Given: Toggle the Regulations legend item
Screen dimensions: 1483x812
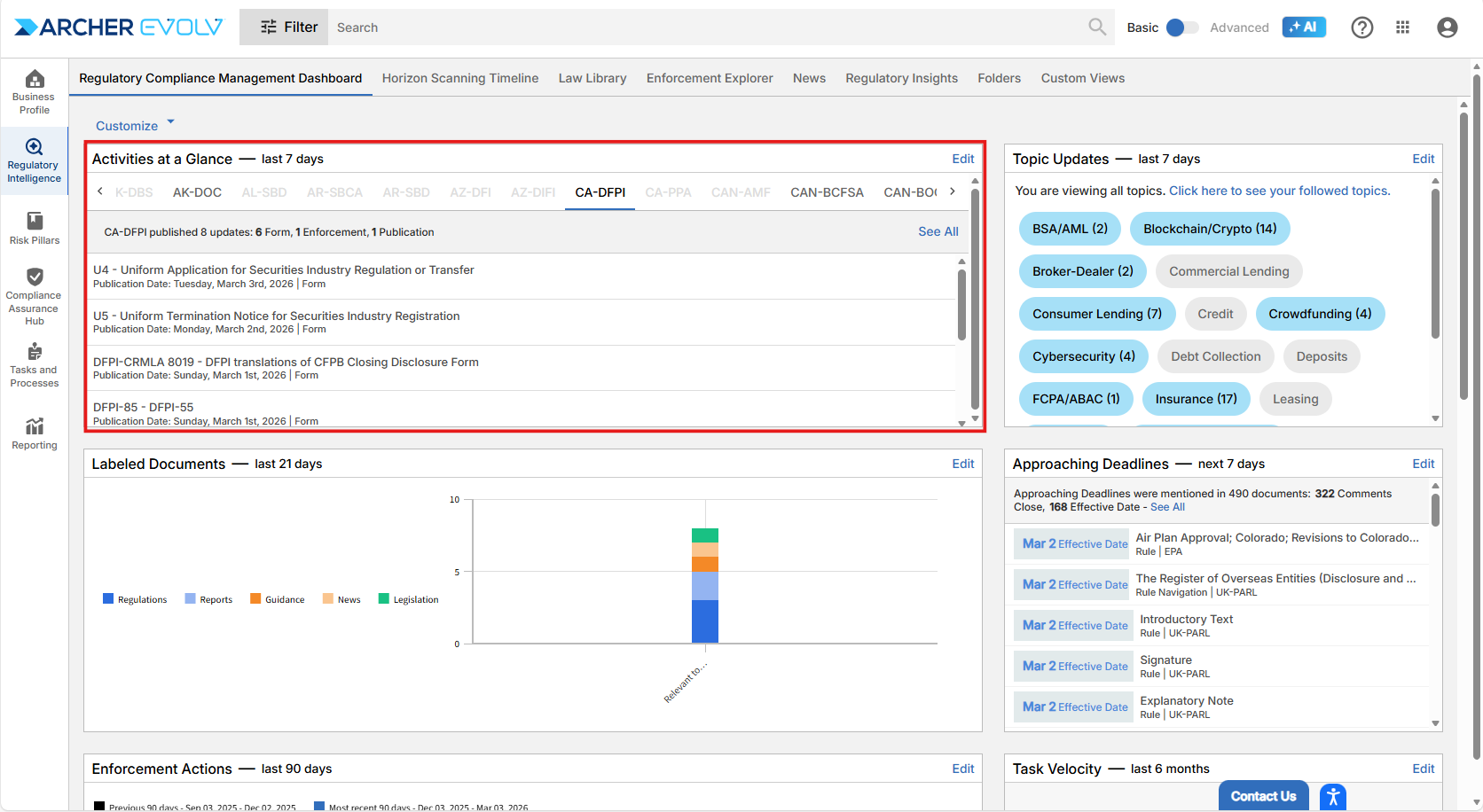Looking at the screenshot, I should 135,599.
